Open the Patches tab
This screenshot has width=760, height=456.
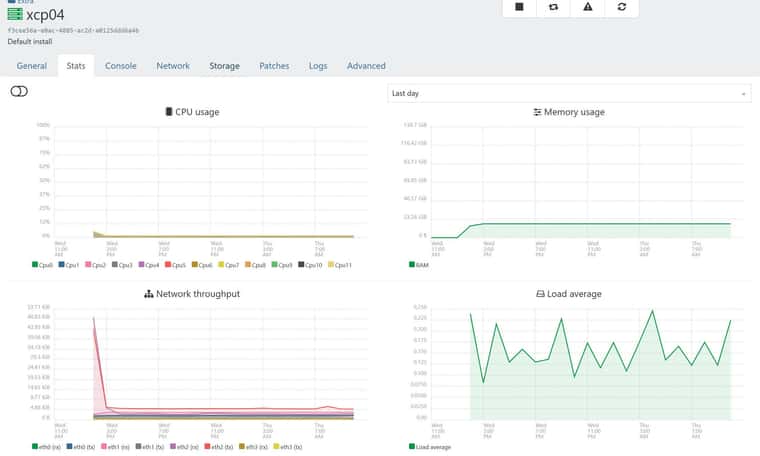tap(274, 66)
